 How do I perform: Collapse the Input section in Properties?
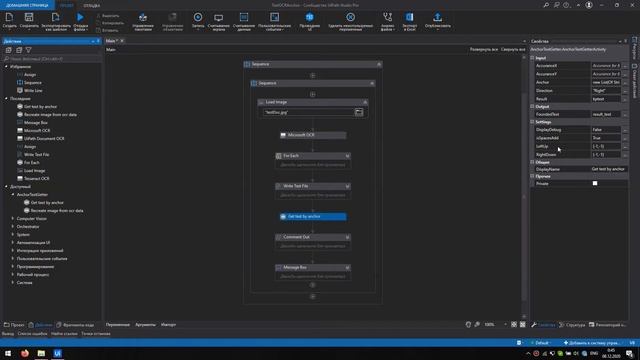coord(532,58)
